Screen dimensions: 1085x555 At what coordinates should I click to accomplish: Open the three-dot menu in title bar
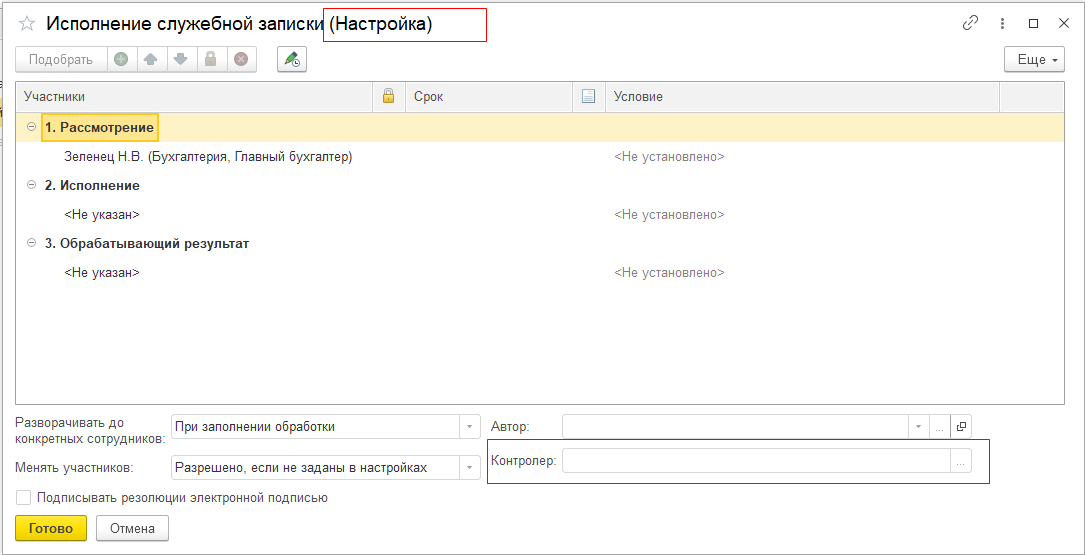[1003, 23]
